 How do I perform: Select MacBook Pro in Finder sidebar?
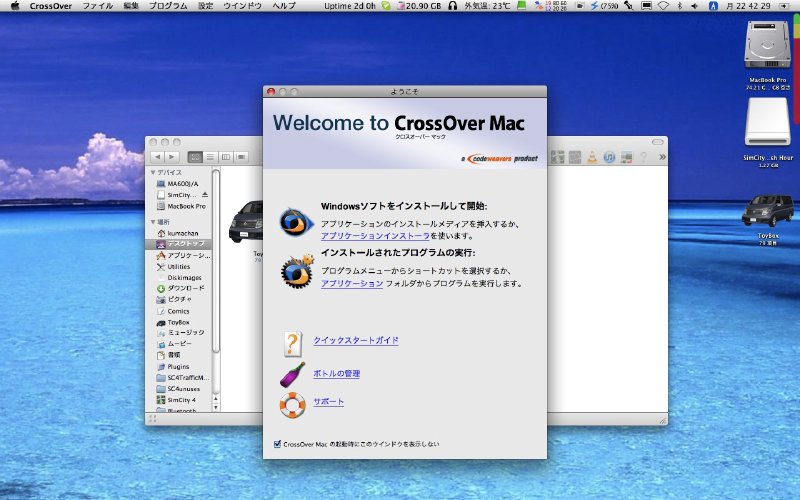click(x=183, y=206)
